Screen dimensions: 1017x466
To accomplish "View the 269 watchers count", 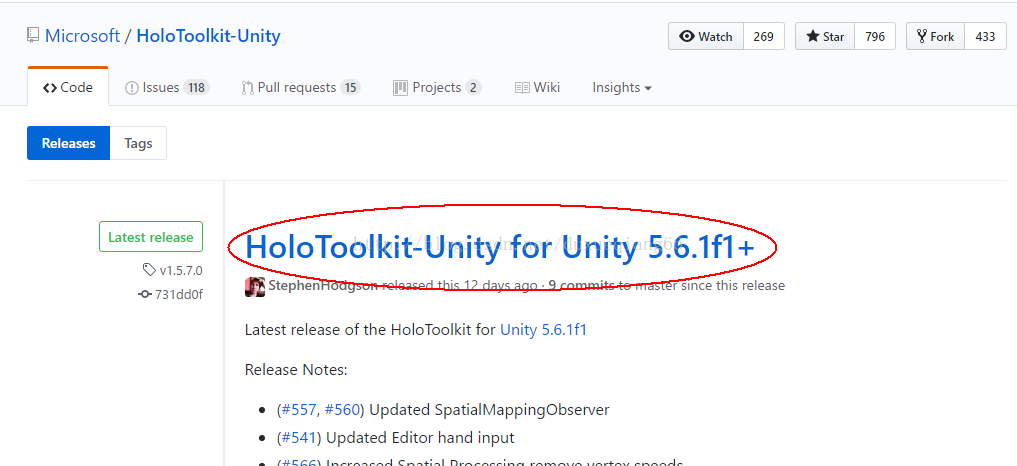I will 763,36.
